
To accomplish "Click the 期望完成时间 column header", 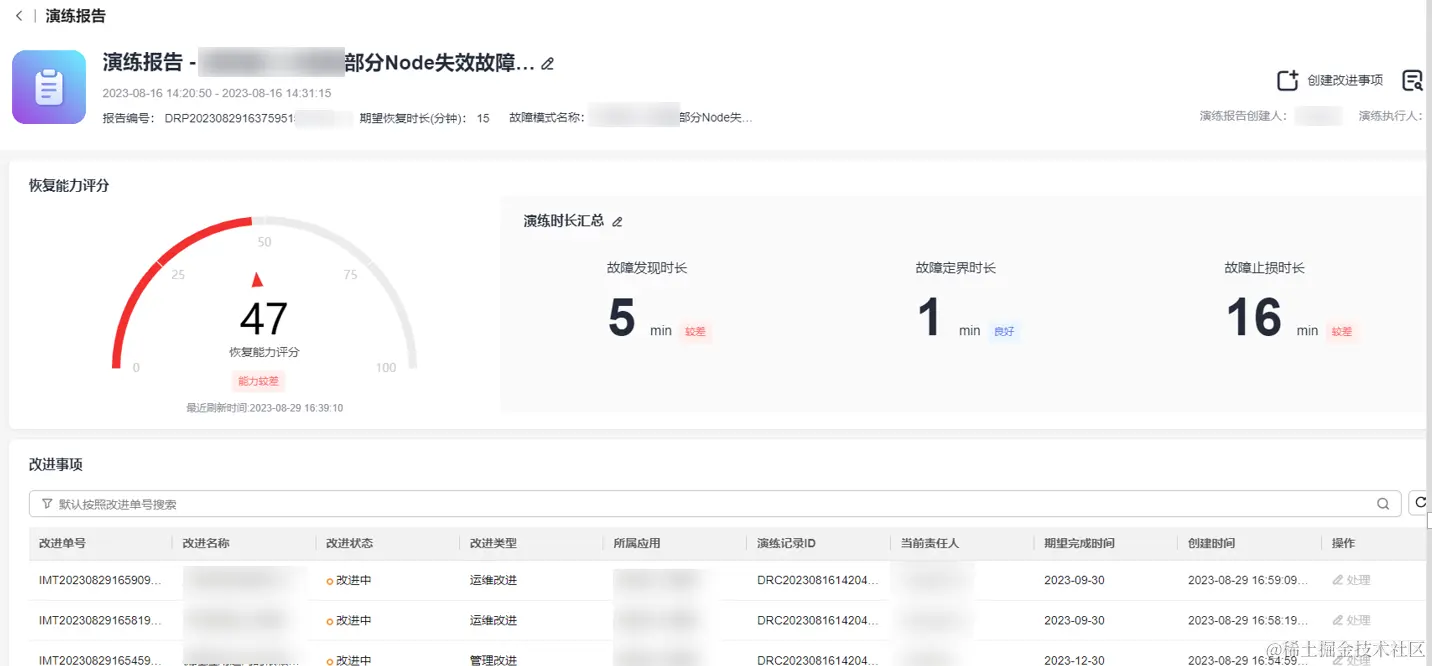I will point(1079,543).
